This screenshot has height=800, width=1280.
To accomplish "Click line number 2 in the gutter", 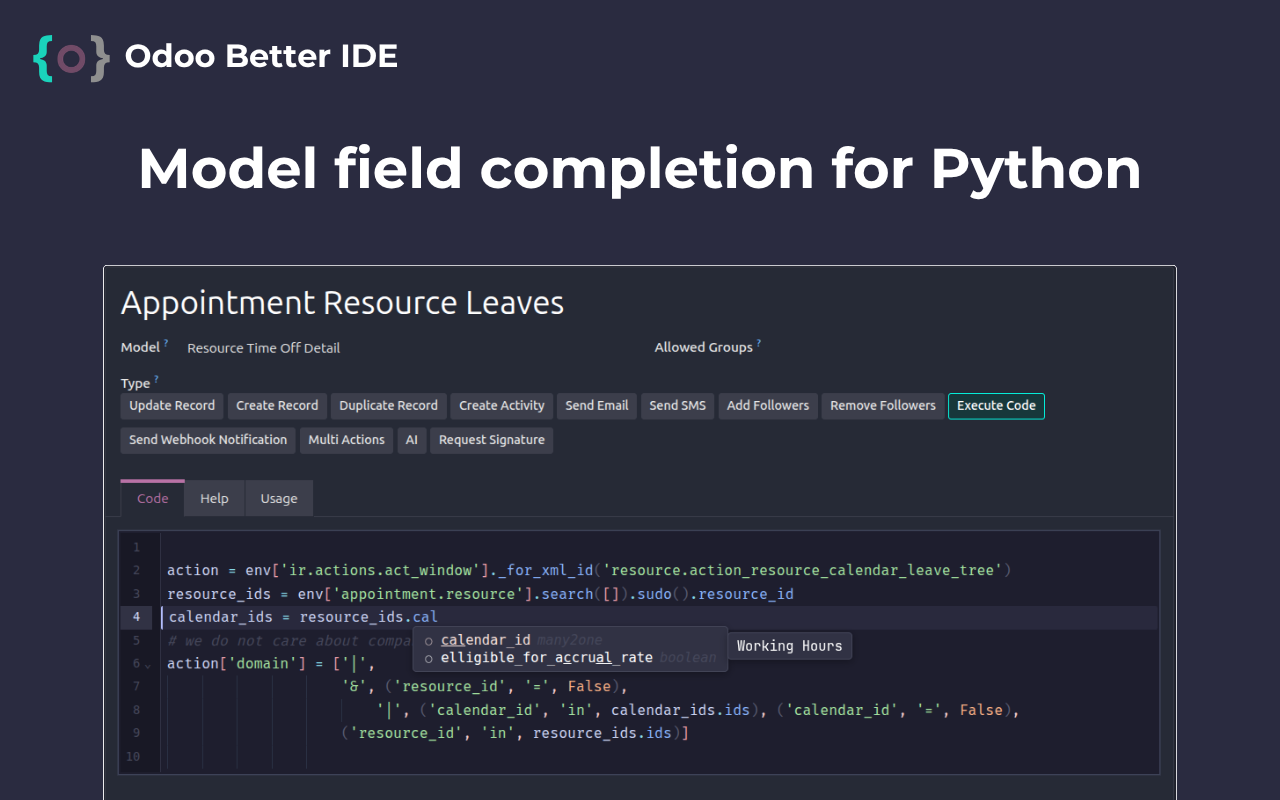I will 136,570.
